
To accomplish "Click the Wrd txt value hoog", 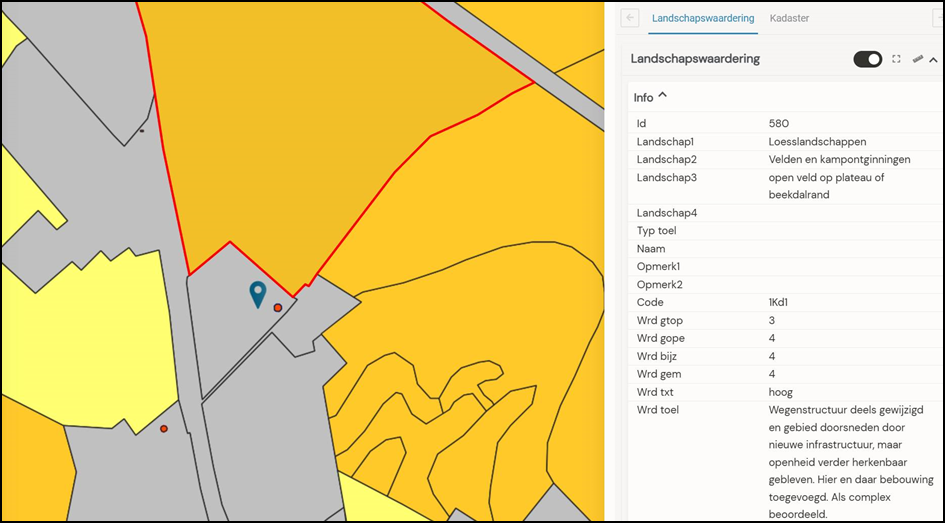I will click(x=780, y=392).
